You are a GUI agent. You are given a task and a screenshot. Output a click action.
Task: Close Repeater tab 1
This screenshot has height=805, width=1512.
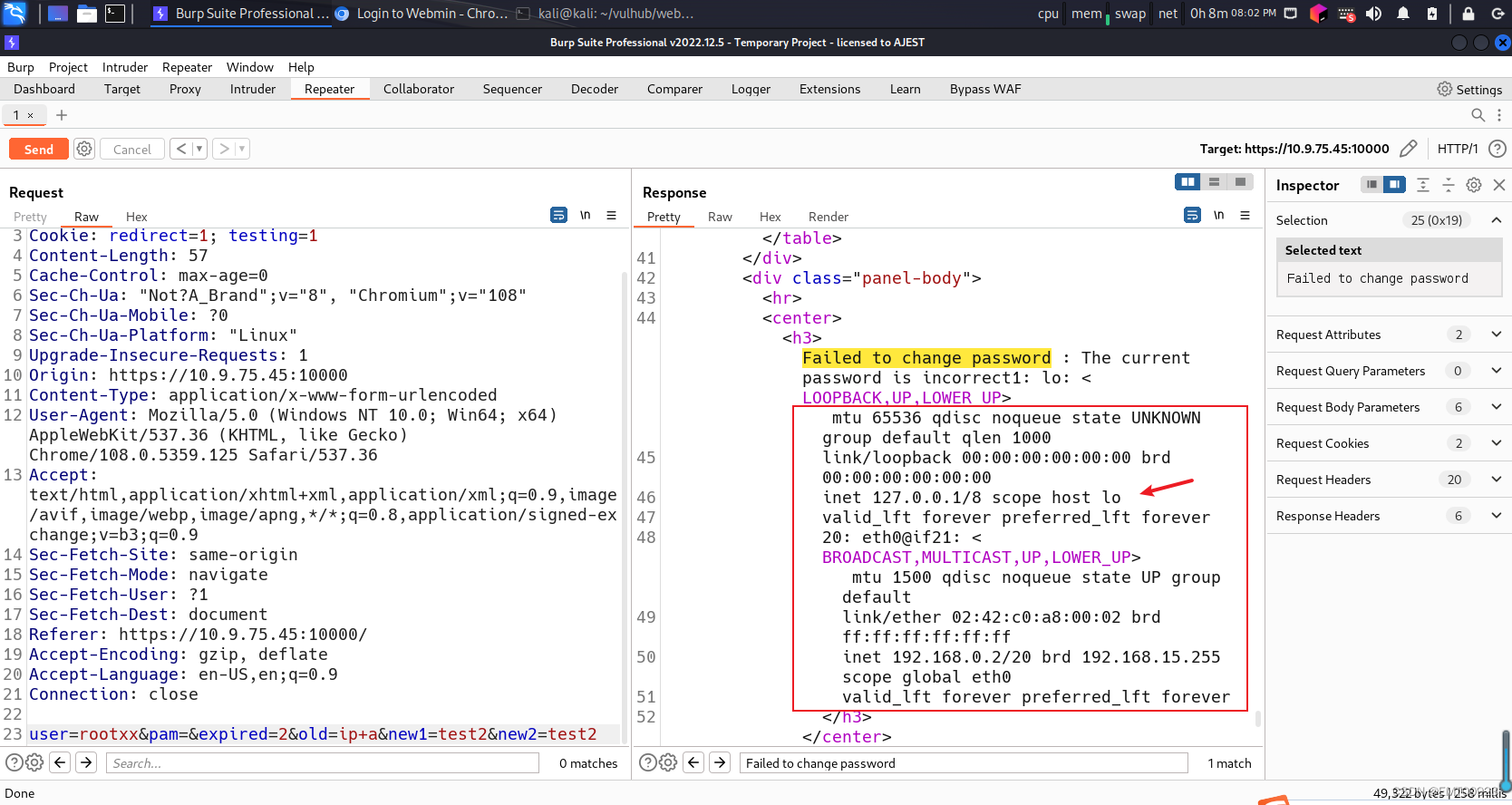[x=30, y=115]
